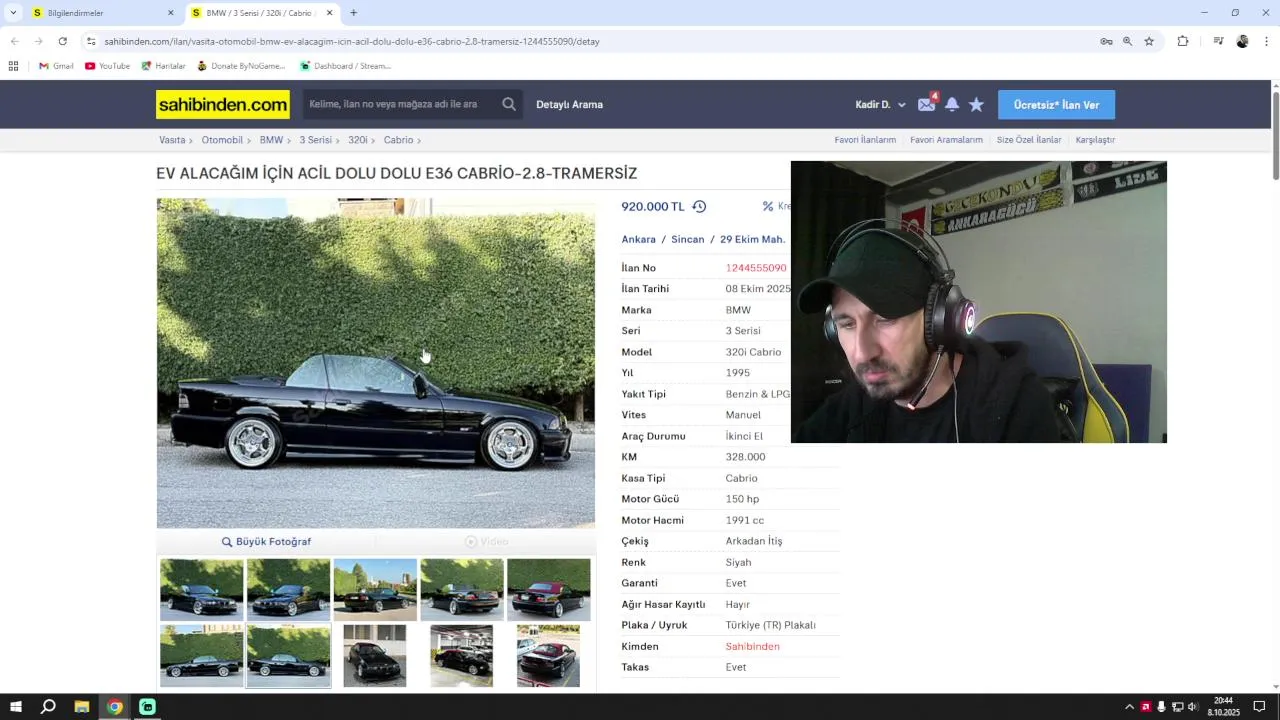Reload the page
1280x720 pixels.
(62, 41)
